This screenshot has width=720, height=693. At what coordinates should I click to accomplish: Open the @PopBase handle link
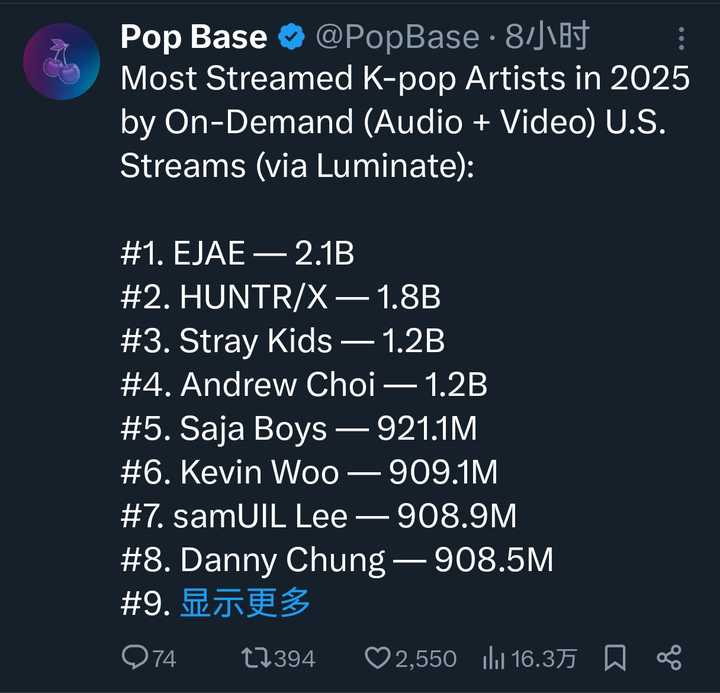pos(397,38)
